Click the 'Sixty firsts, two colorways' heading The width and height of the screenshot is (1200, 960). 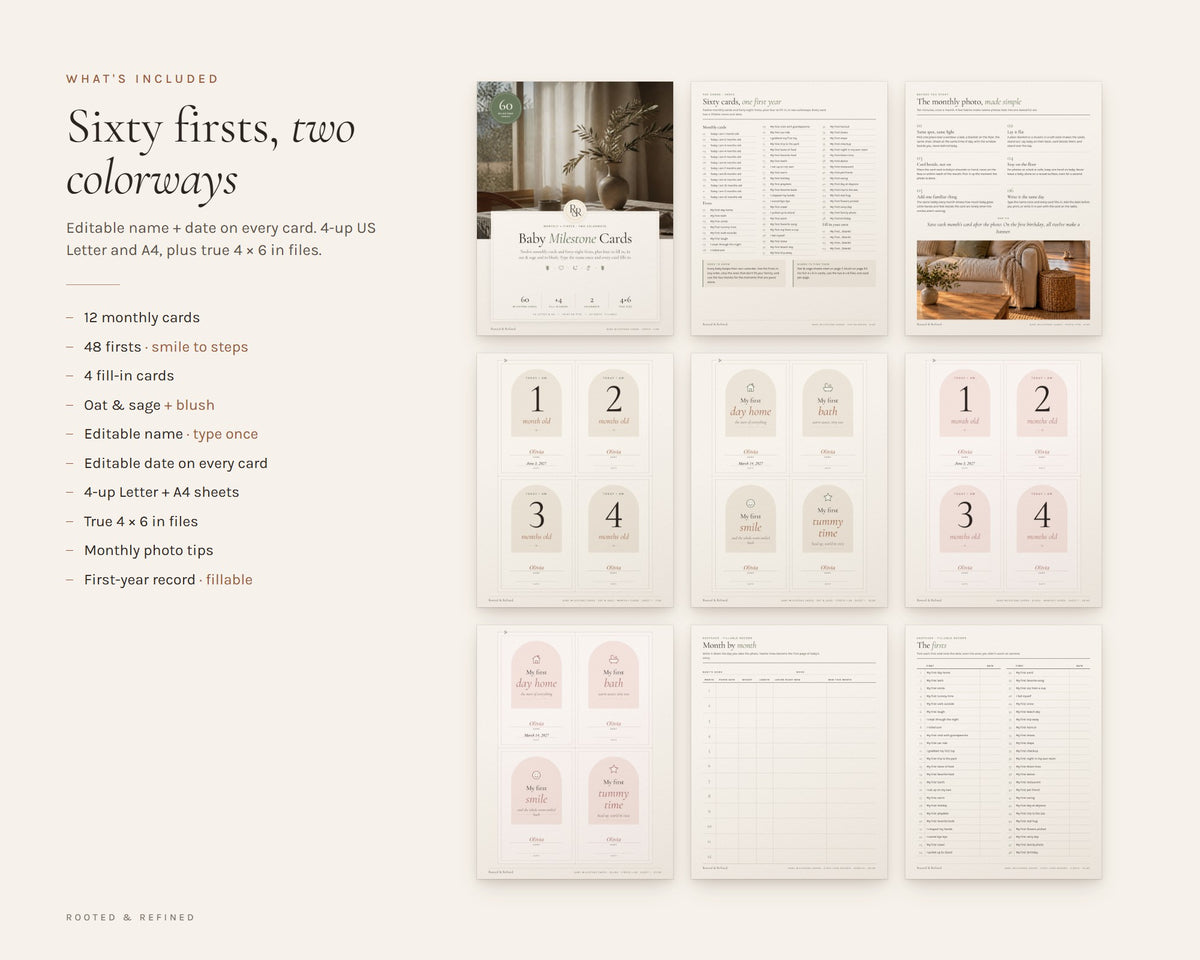pyautogui.click(x=211, y=153)
